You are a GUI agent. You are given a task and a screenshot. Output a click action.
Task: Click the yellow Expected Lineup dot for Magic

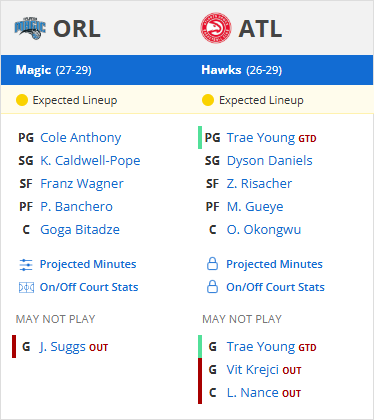[x=22, y=100]
